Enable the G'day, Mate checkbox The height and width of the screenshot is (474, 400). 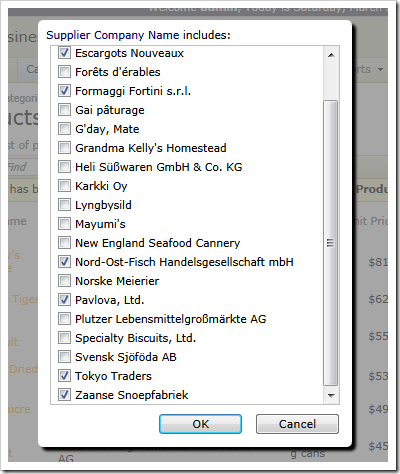[x=64, y=129]
